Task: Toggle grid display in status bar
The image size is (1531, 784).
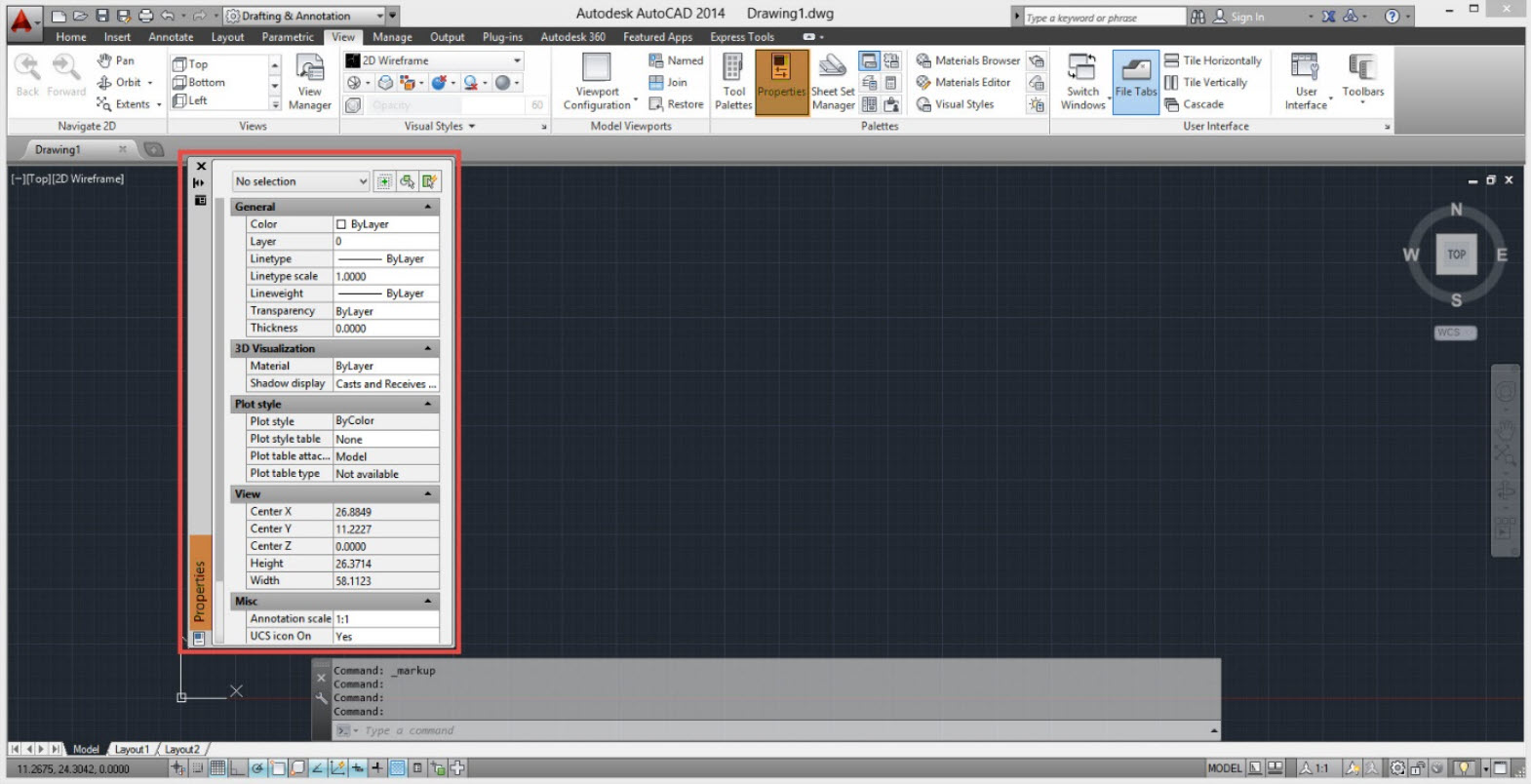Action: pyautogui.click(x=217, y=768)
